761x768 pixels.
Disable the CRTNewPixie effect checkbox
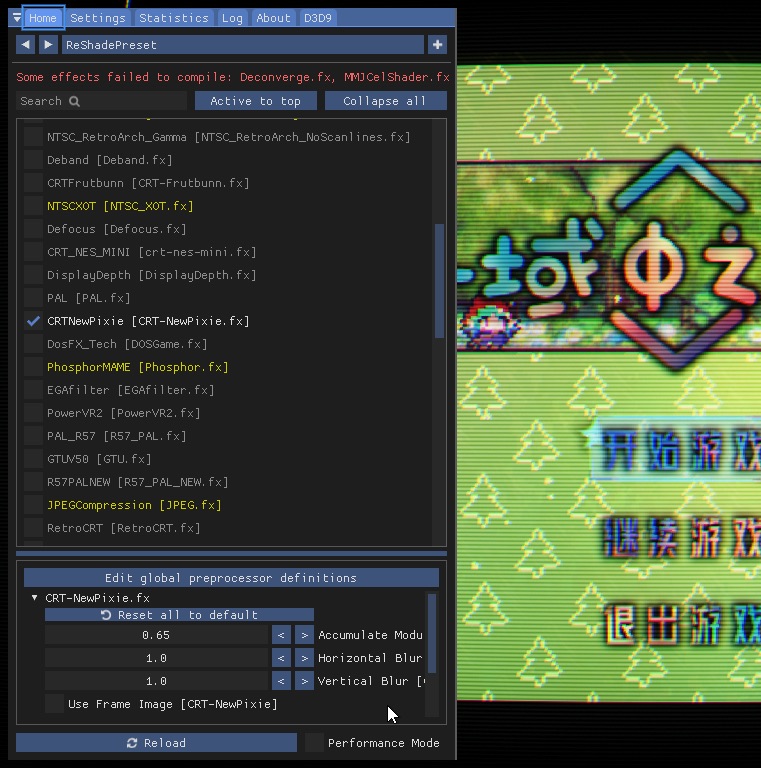click(x=33, y=321)
